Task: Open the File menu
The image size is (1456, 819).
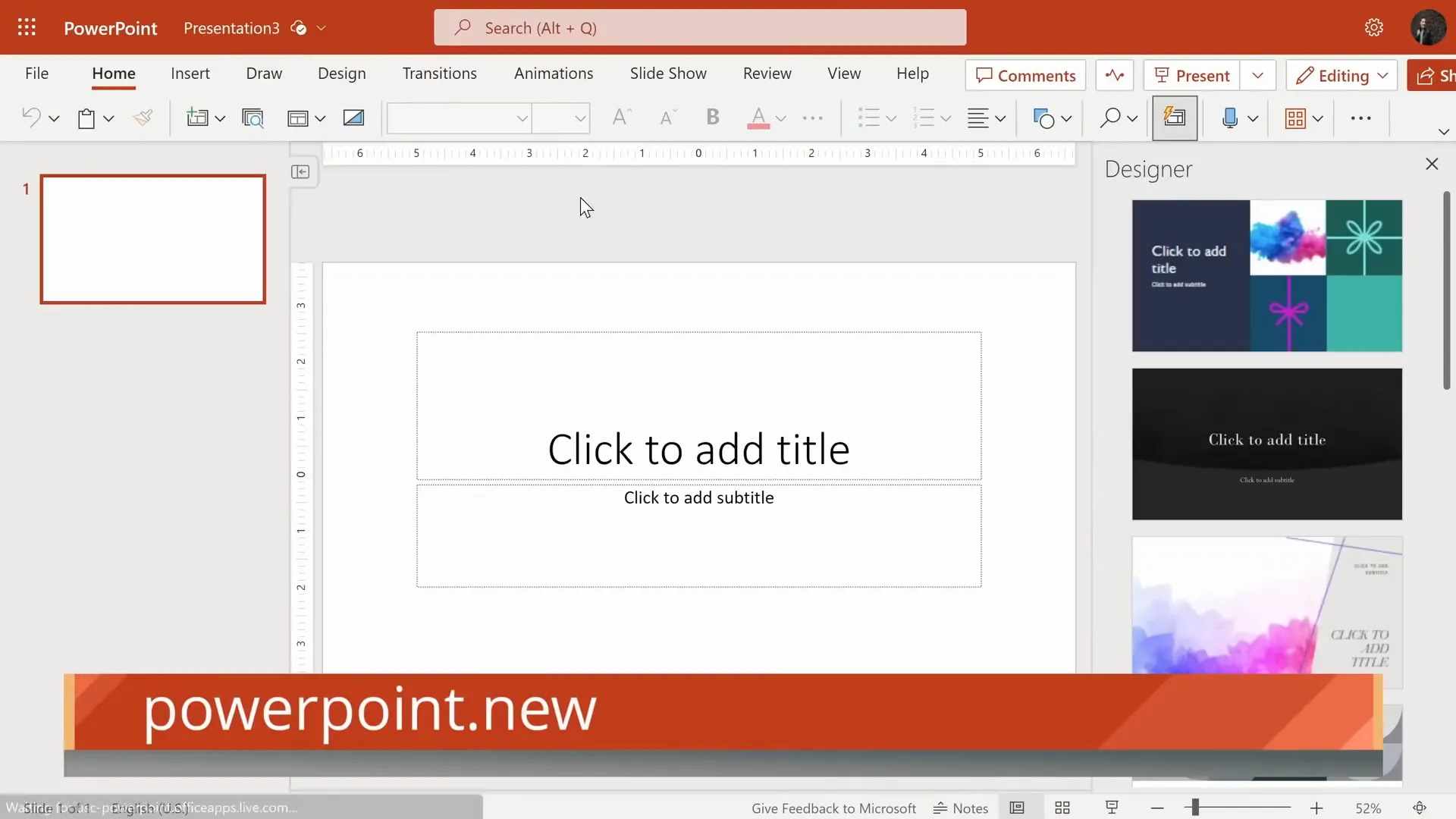Action: [x=36, y=74]
